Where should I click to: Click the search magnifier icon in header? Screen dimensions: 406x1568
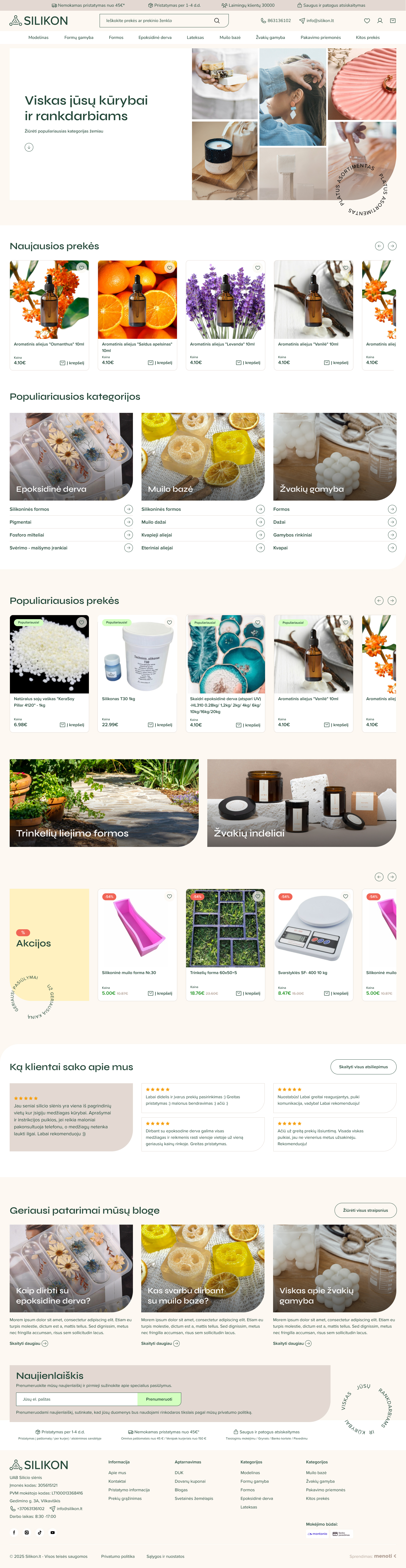click(x=216, y=21)
